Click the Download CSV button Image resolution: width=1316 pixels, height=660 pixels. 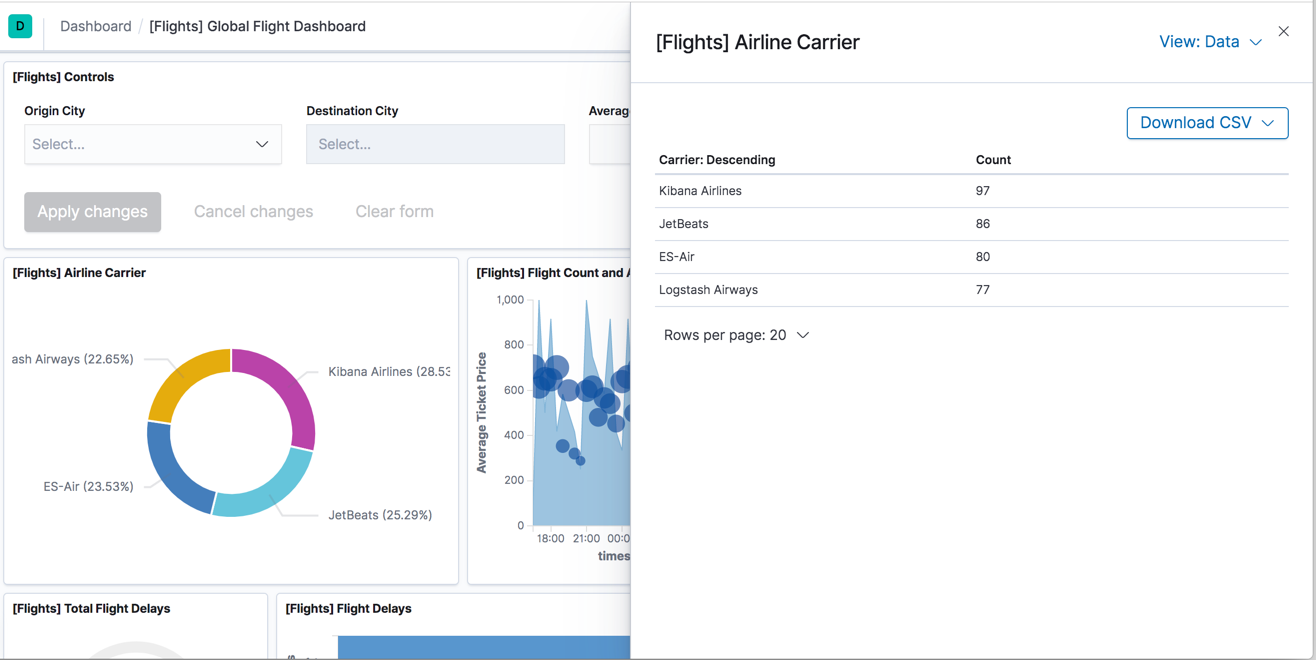(x=1206, y=123)
